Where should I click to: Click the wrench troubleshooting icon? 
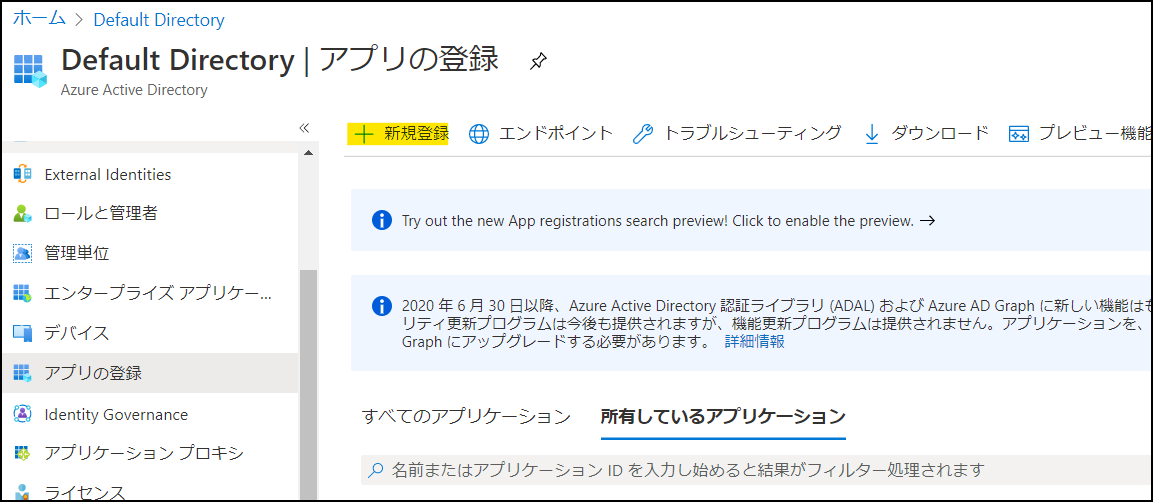(643, 135)
